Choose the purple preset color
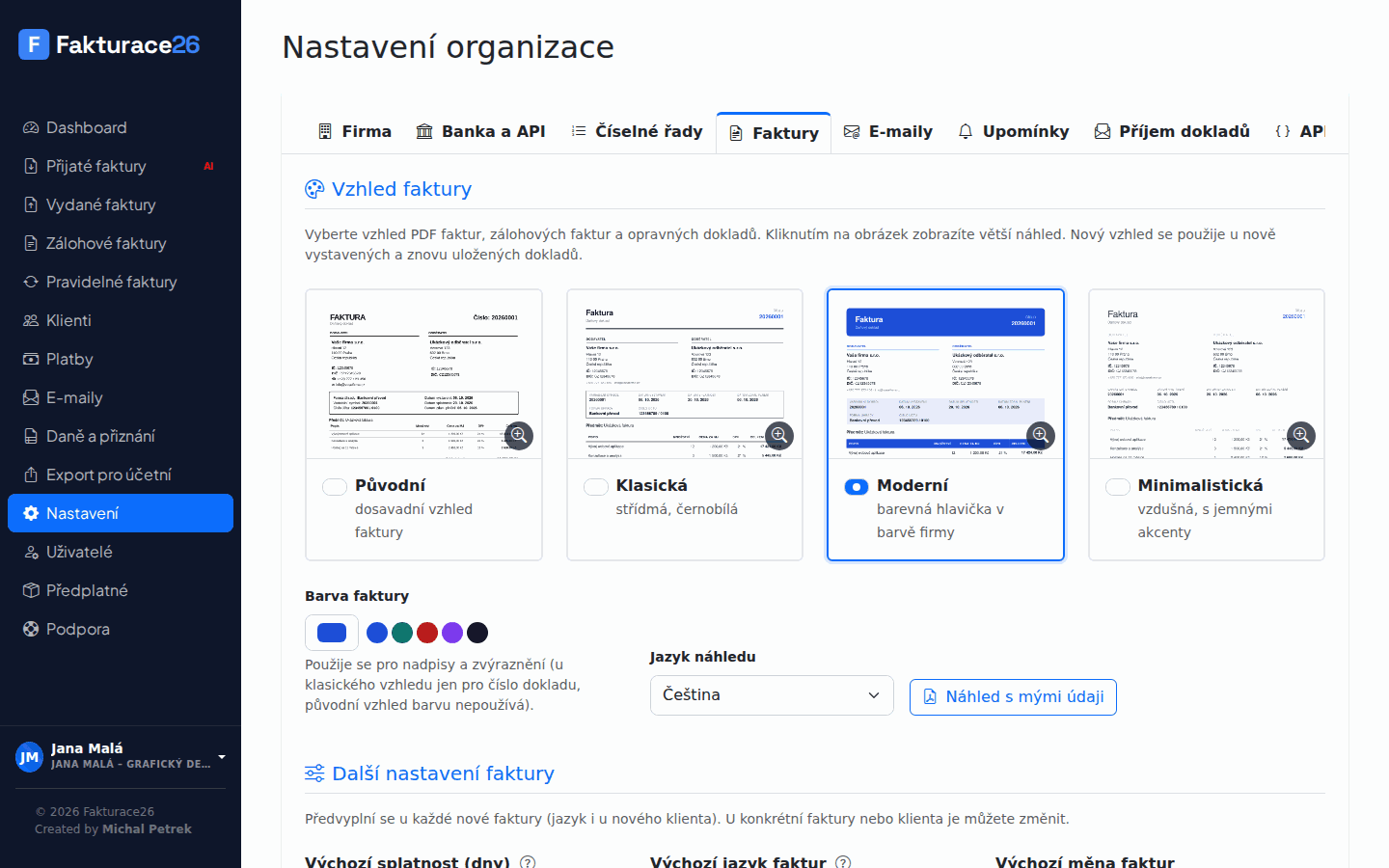The image size is (1389, 868). (452, 633)
